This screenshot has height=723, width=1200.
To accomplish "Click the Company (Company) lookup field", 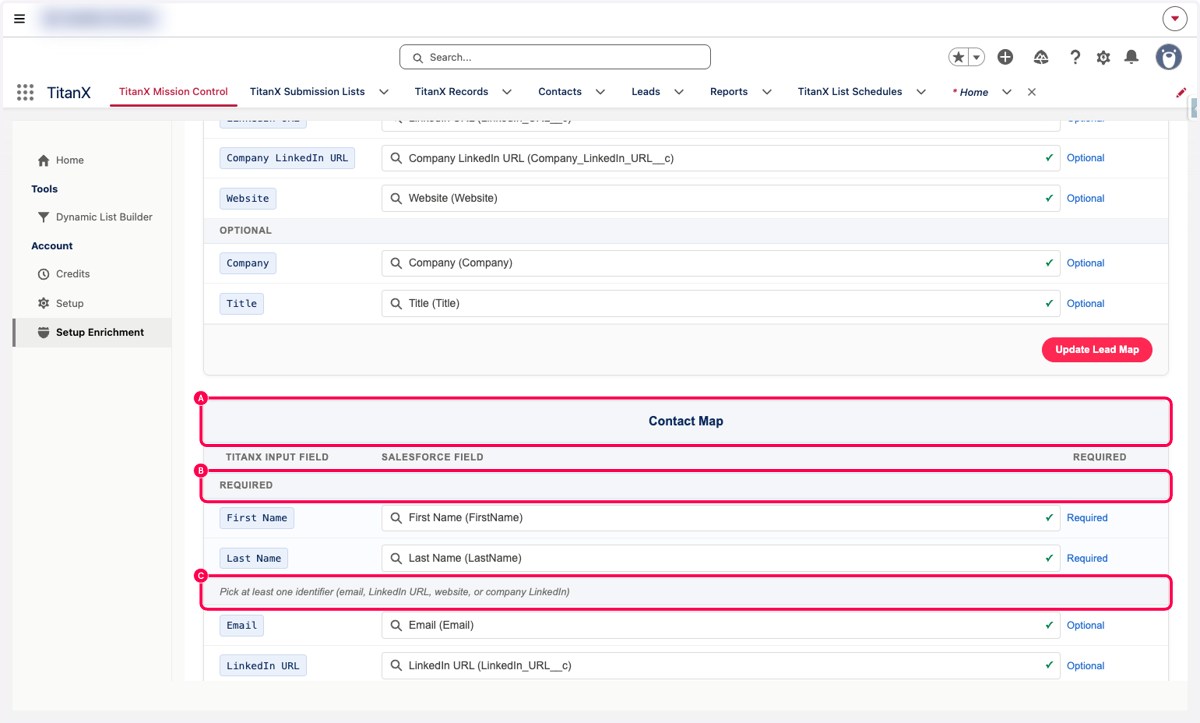I will (x=721, y=263).
